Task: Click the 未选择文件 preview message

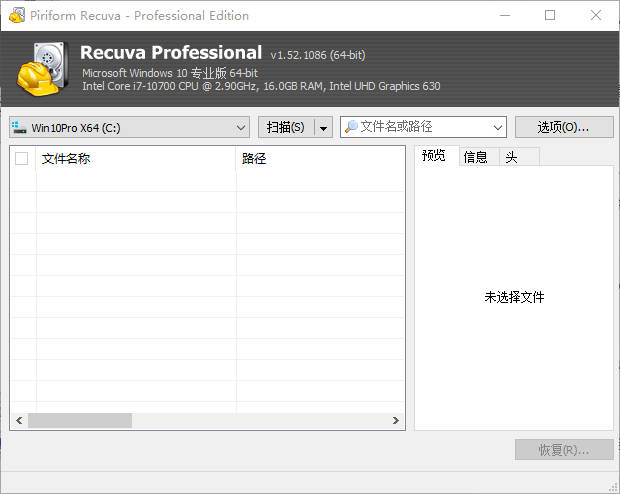Action: 514,297
